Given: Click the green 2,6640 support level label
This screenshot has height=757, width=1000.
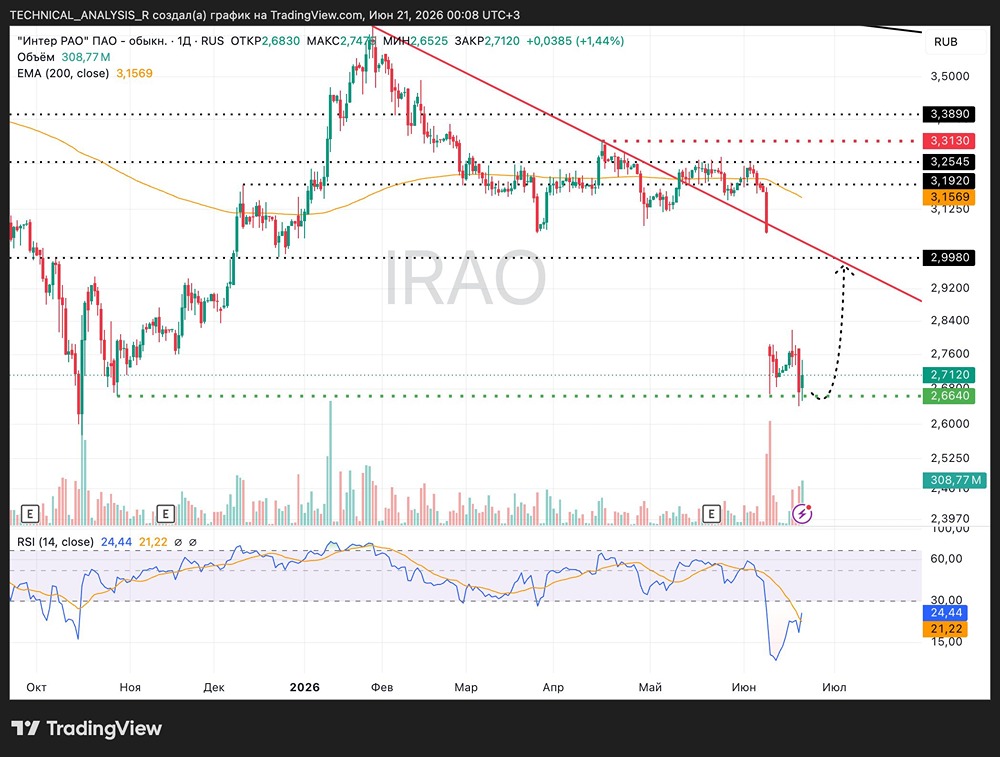Looking at the screenshot, I should click(950, 395).
